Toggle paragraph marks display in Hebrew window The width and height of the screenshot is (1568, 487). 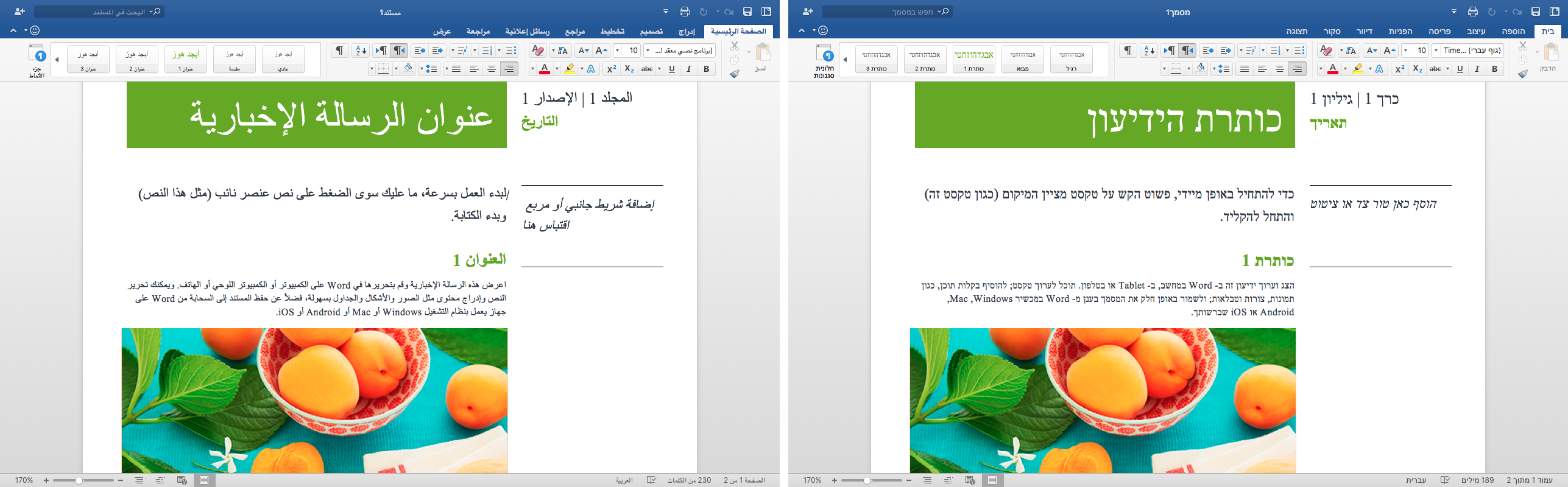click(x=1128, y=51)
